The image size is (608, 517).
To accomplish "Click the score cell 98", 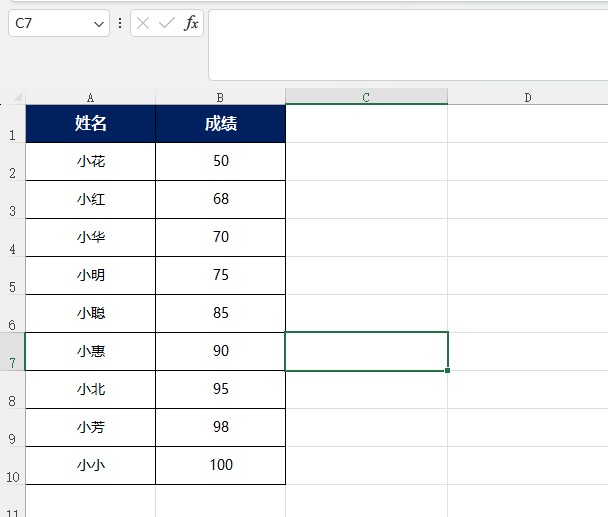I will 220,427.
